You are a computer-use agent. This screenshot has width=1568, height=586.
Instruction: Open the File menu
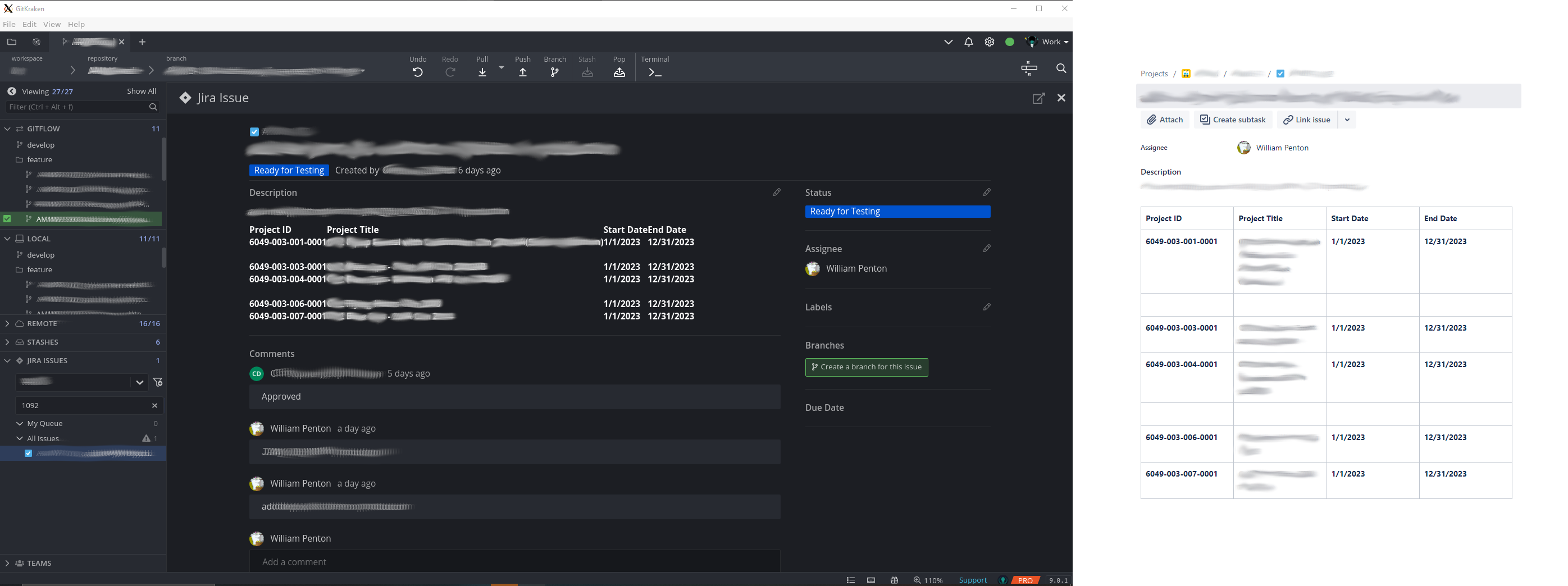pyautogui.click(x=9, y=24)
